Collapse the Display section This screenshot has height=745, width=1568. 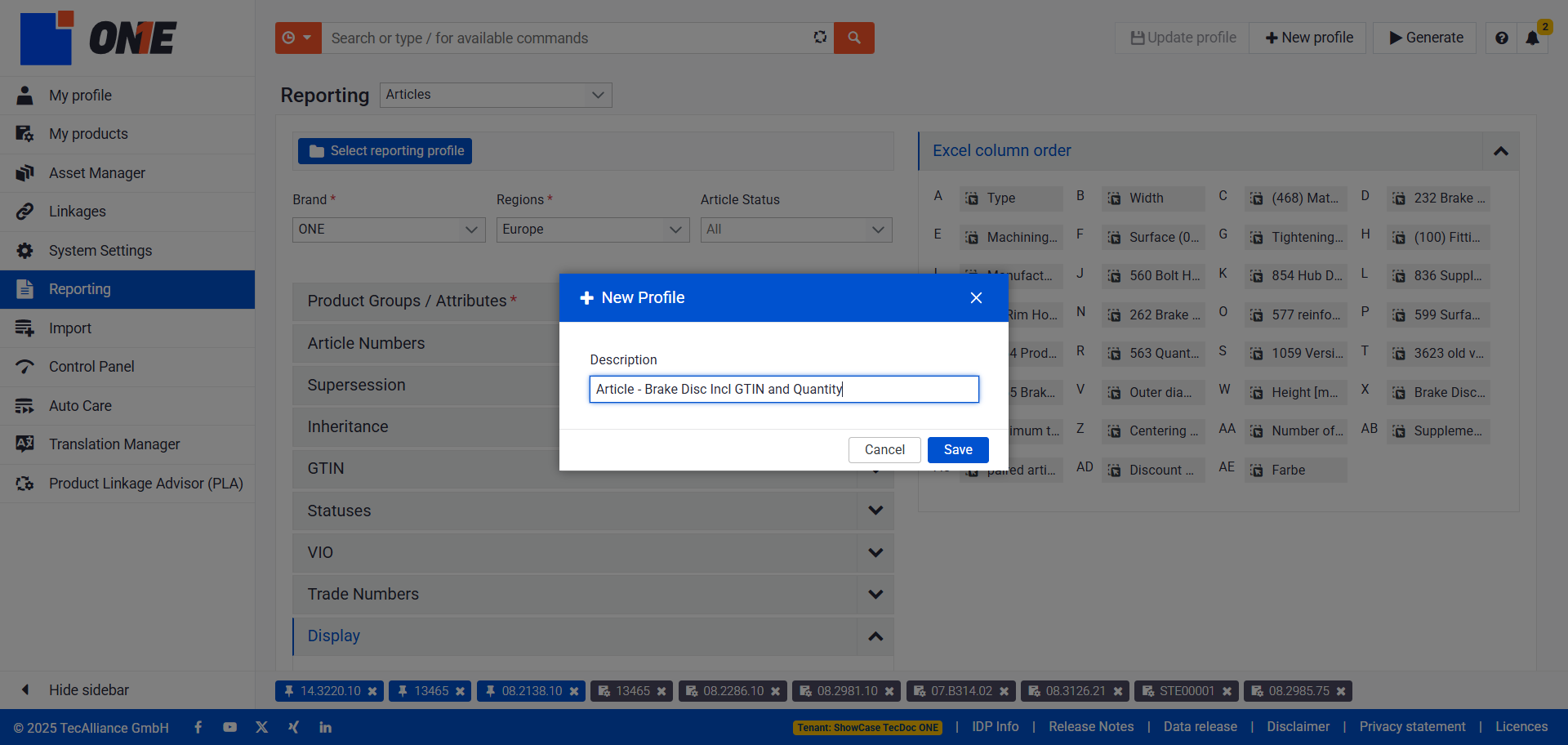click(875, 636)
